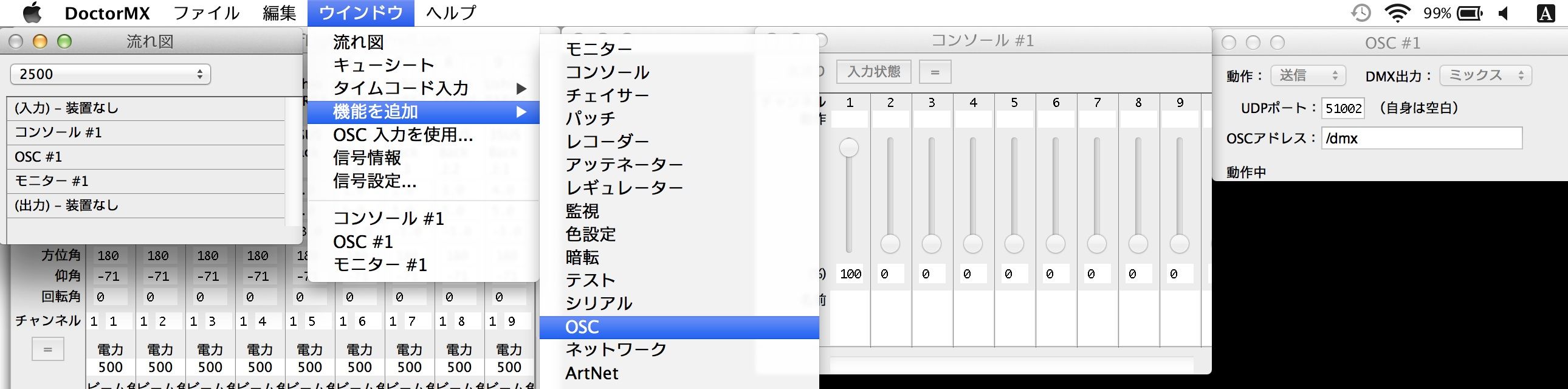
Task: Add ネットワーク function from submenu
Action: click(x=679, y=349)
